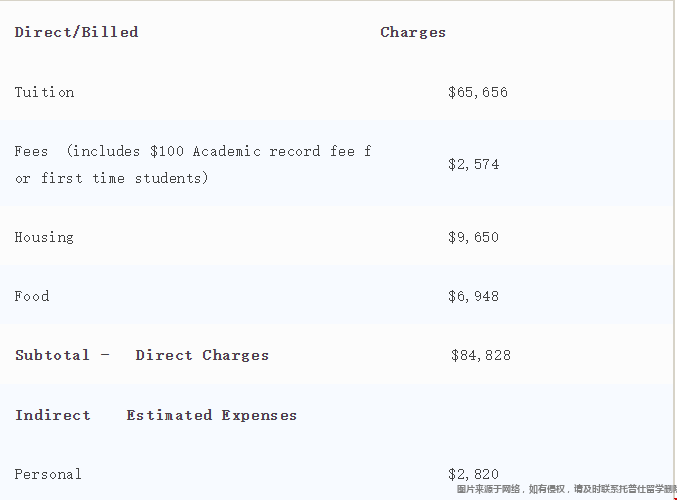The image size is (677, 500).
Task: Select the $65,656 tuition amount
Action: 478,93
